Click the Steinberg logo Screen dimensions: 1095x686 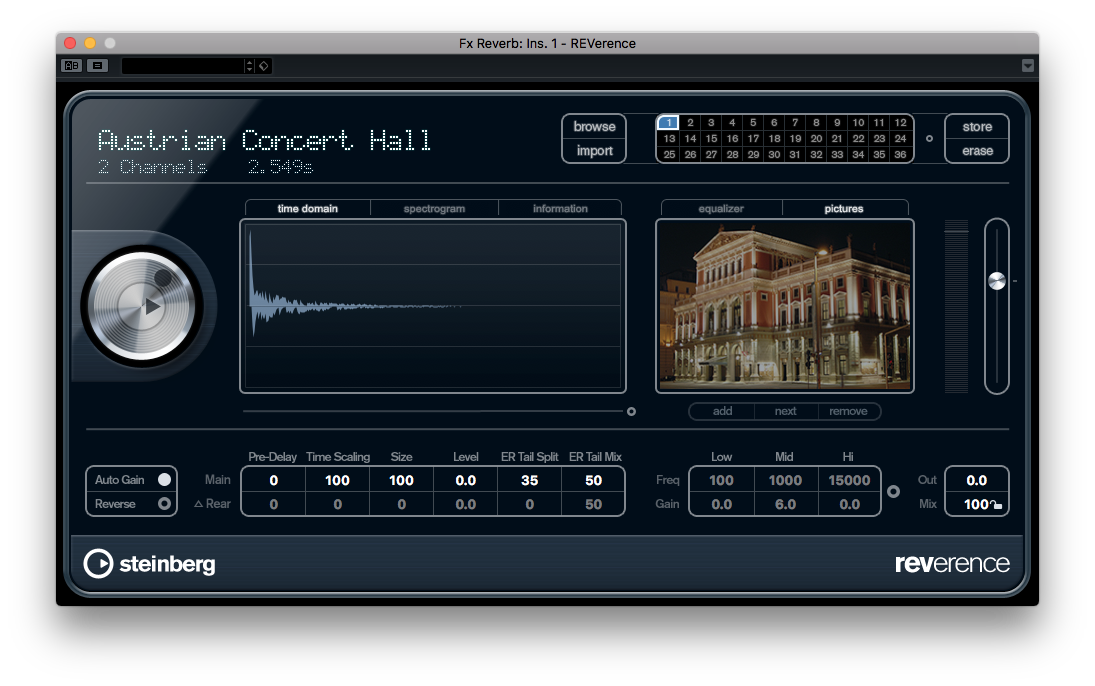[149, 564]
